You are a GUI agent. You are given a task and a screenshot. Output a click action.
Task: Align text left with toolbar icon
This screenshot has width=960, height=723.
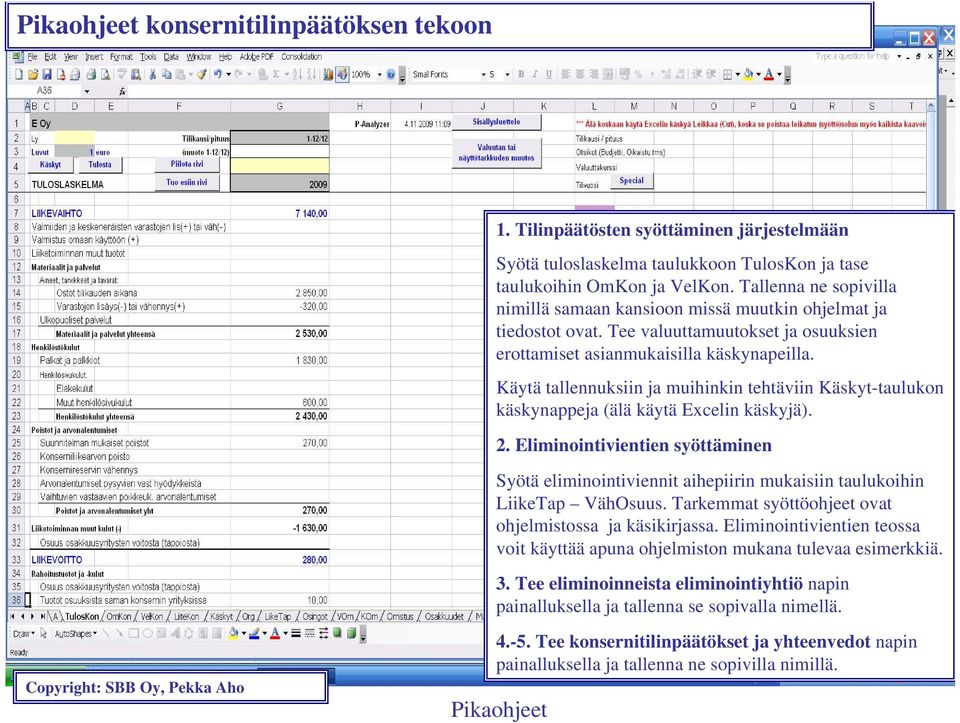point(566,74)
